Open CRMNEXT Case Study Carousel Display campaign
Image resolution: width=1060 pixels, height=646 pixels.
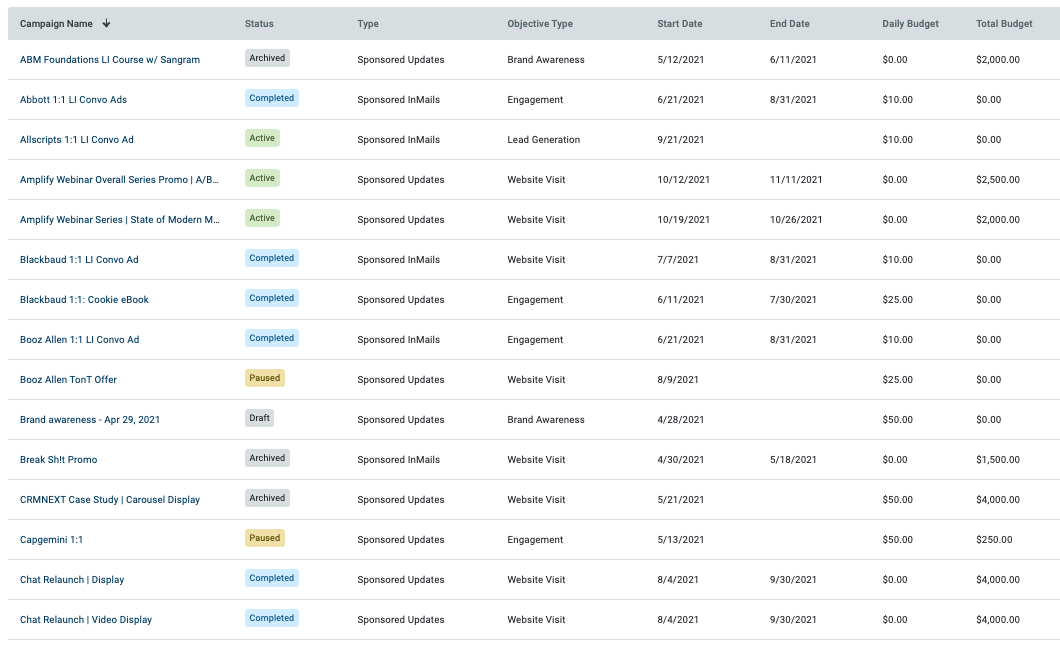[x=110, y=499]
